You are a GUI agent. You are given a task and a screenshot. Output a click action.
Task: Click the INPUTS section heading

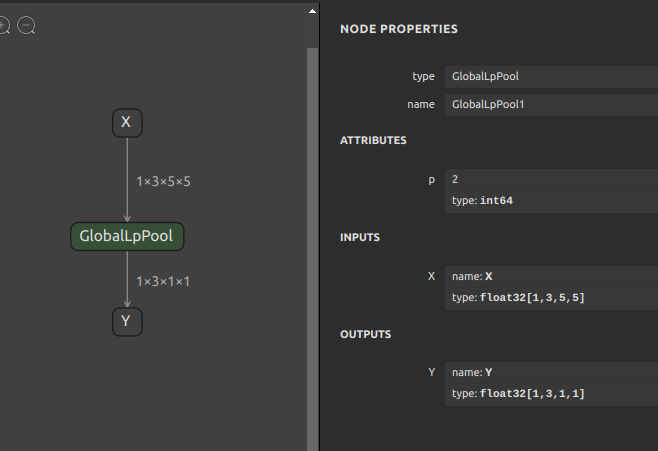tap(360, 237)
